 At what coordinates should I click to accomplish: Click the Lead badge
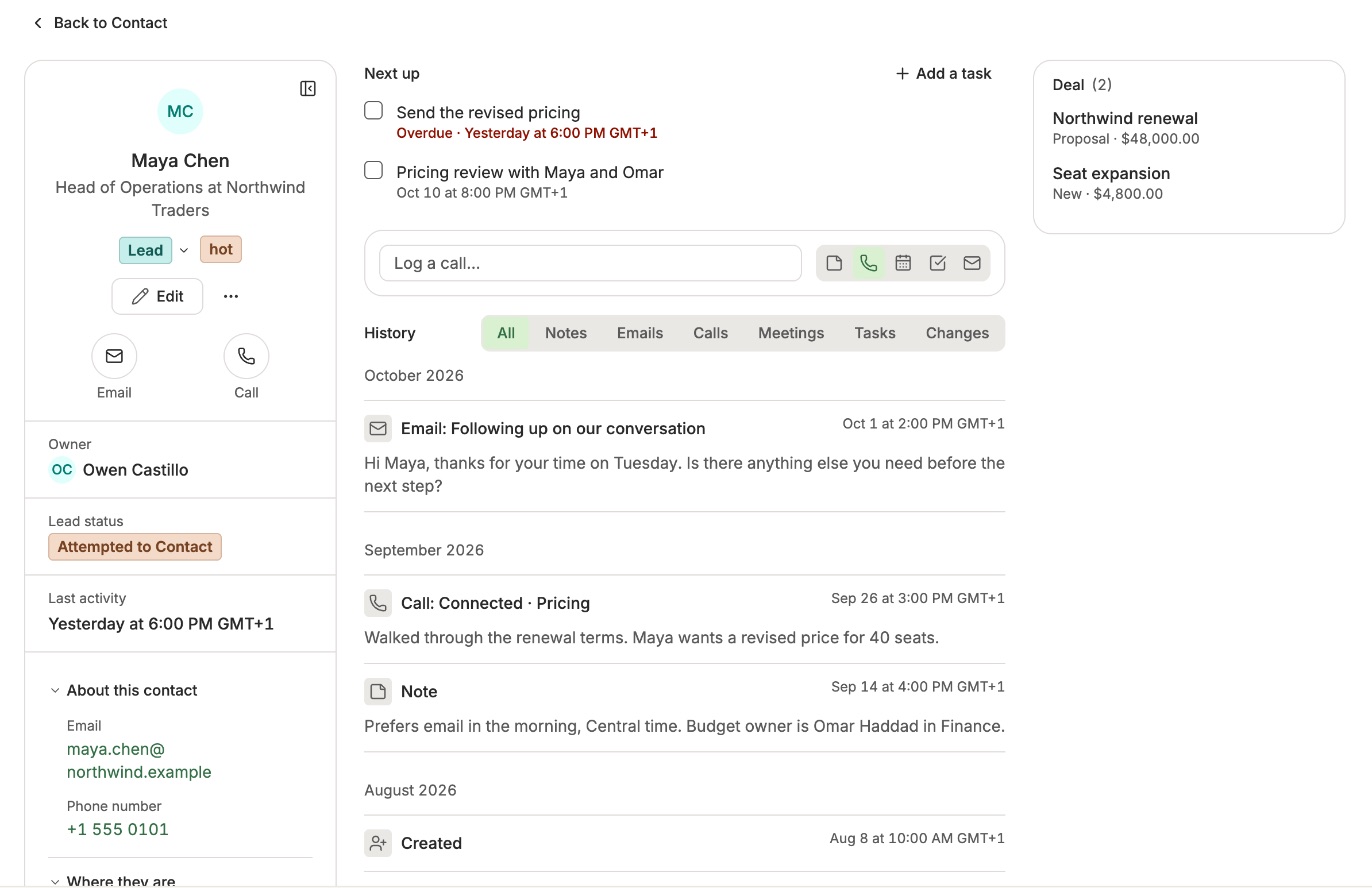click(145, 250)
